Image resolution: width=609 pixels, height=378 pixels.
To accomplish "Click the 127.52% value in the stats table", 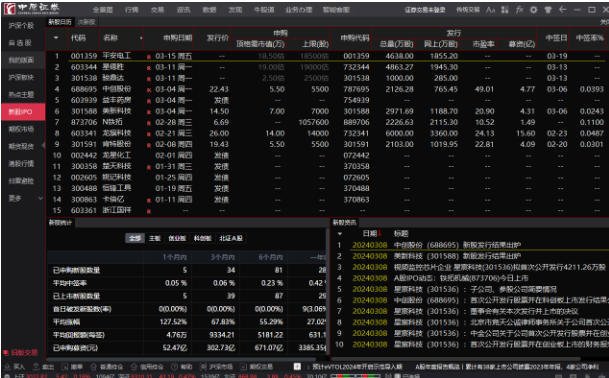I will click(x=173, y=322).
